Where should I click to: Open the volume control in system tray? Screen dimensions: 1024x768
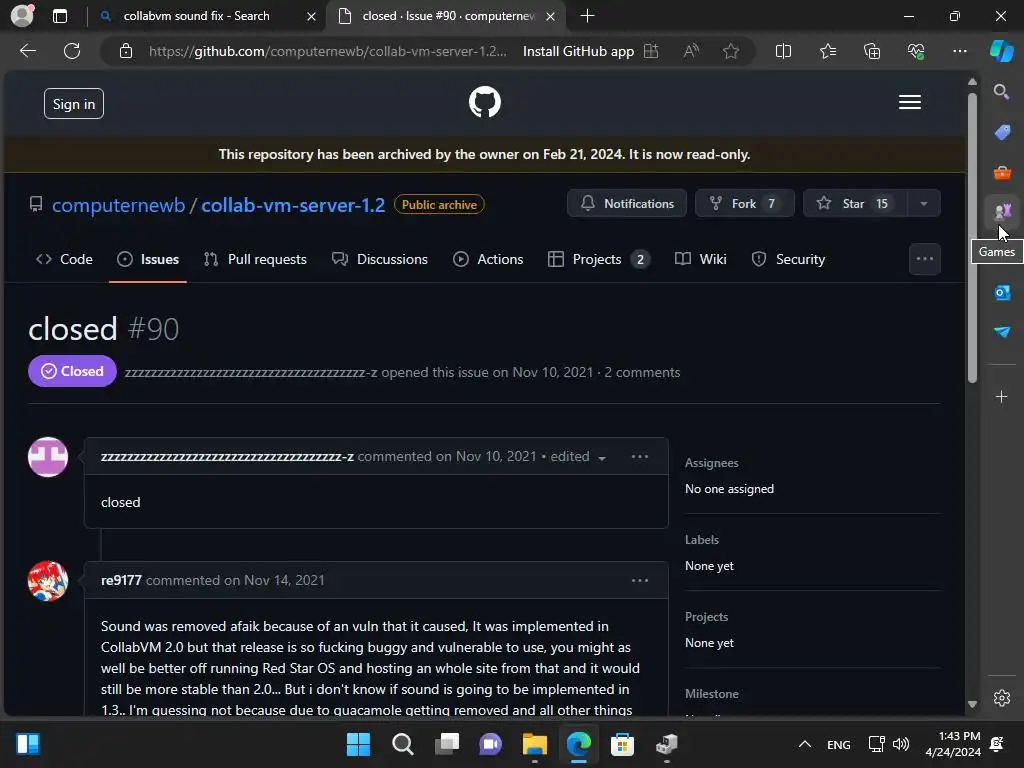point(901,744)
